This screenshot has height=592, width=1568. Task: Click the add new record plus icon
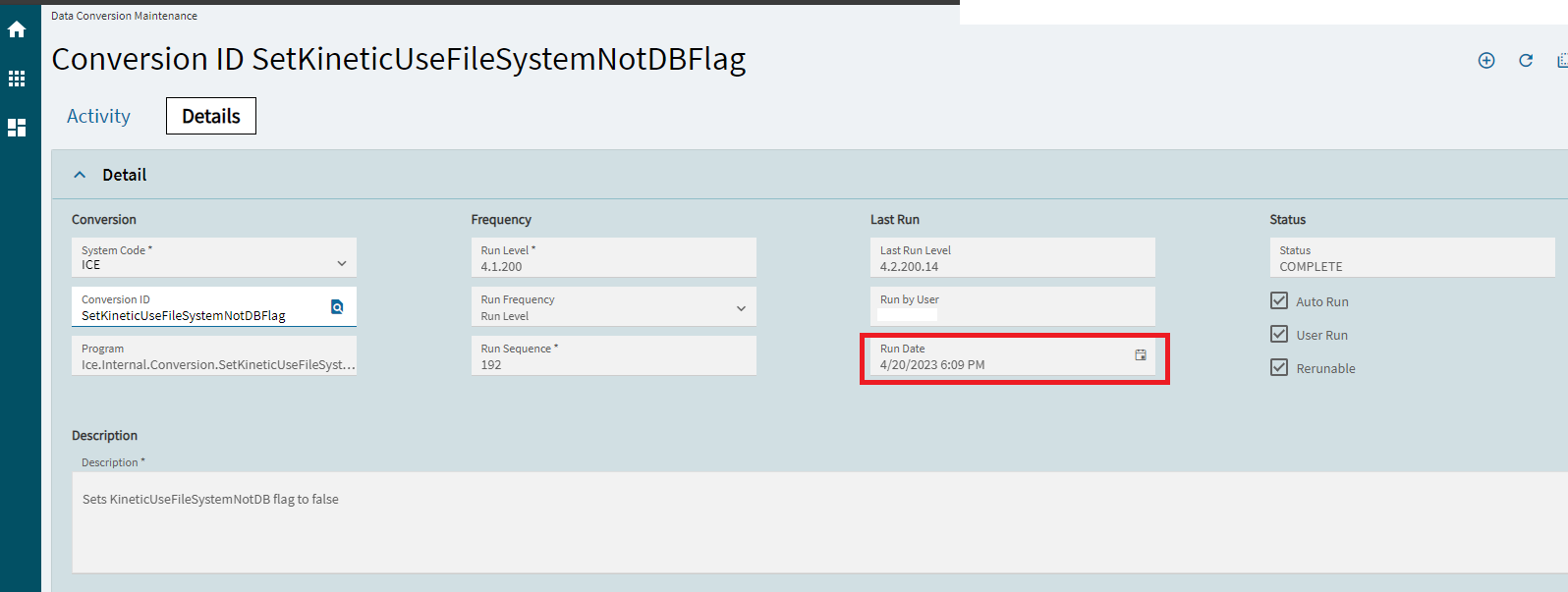[1486, 61]
